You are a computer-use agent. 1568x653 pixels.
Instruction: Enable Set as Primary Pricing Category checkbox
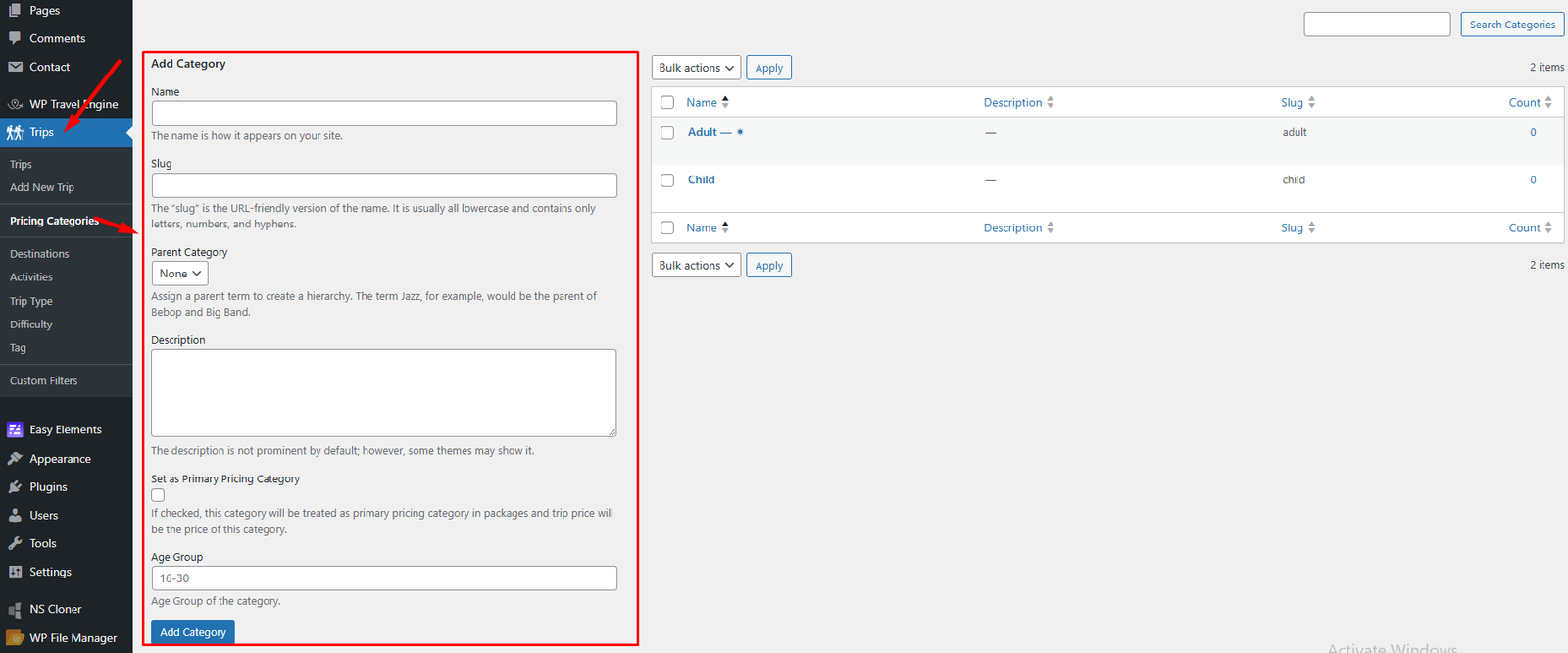click(158, 495)
